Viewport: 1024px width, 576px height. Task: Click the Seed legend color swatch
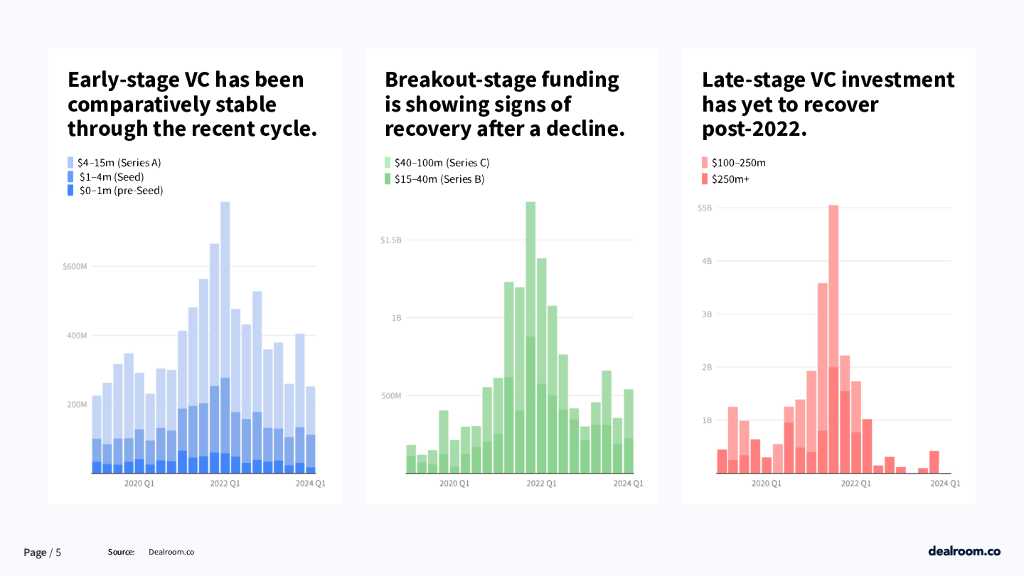tap(70, 176)
